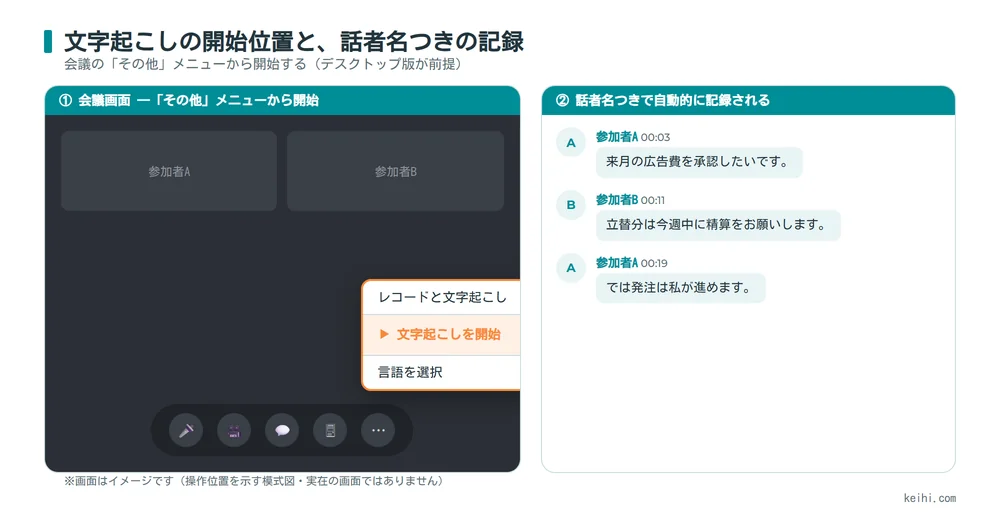Click the message 来月の広告費を承認したいです。

(x=699, y=162)
